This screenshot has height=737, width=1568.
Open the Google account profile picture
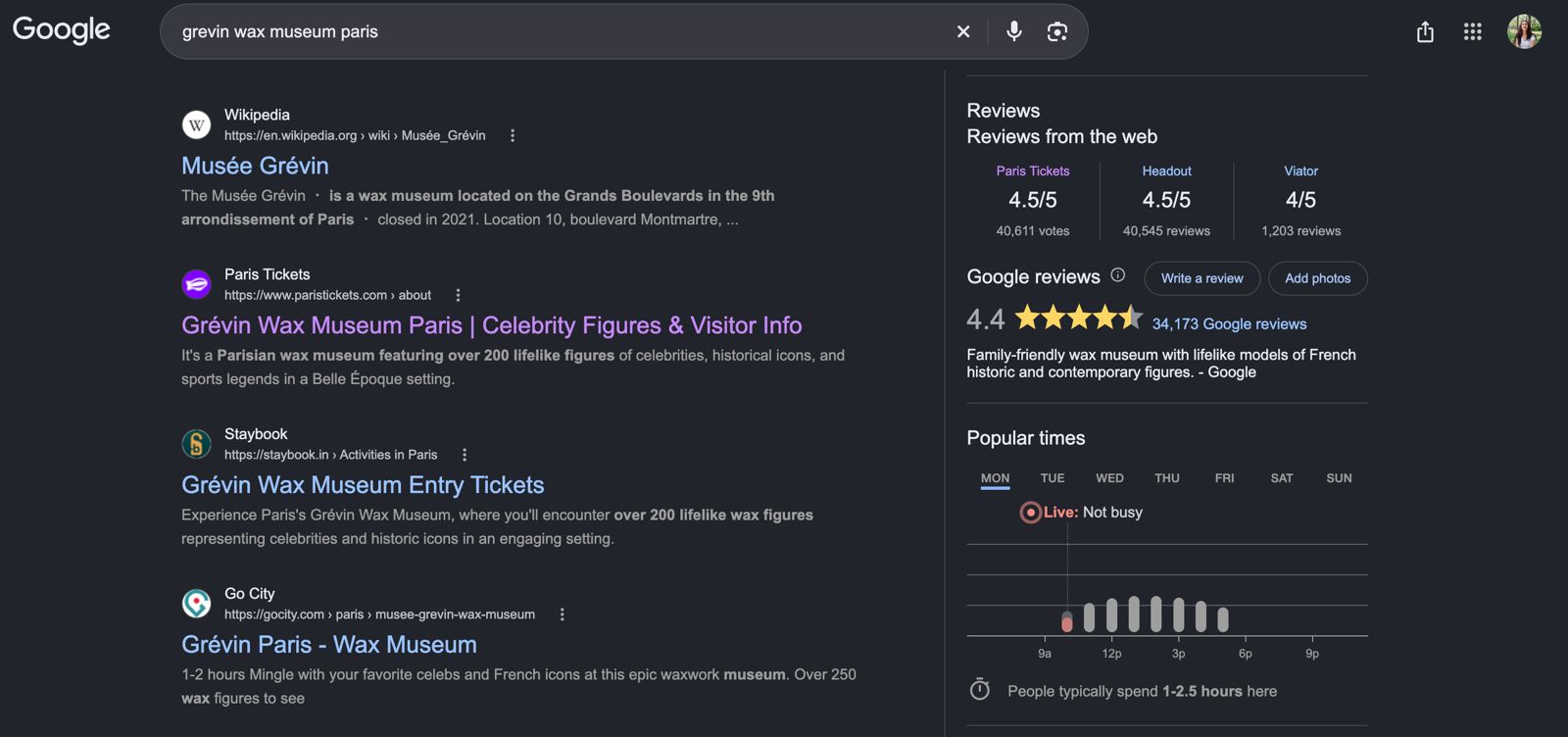(x=1525, y=31)
